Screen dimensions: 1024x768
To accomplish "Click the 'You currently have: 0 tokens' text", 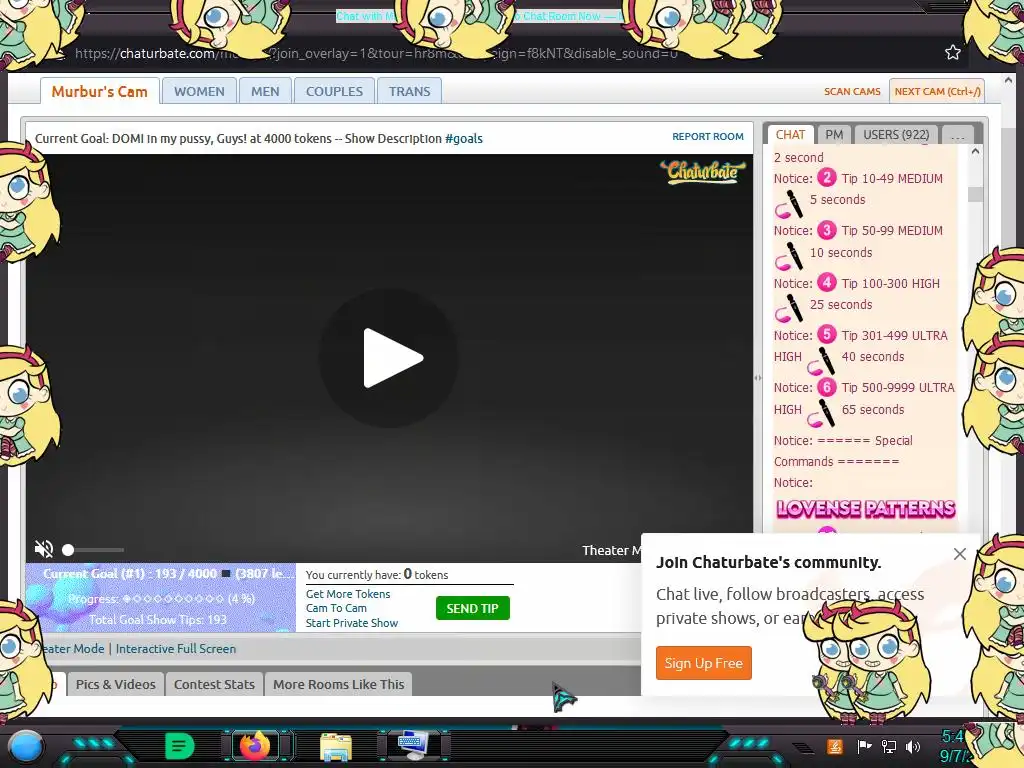I will tap(377, 575).
